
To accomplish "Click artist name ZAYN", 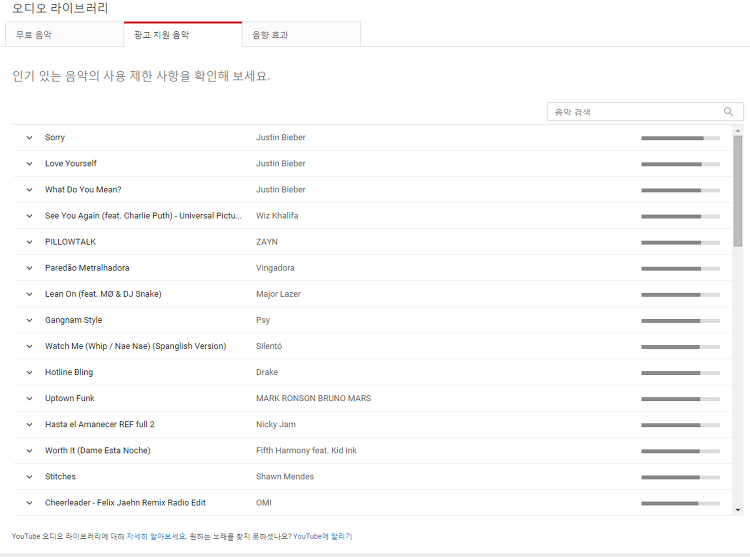I will point(266,242).
